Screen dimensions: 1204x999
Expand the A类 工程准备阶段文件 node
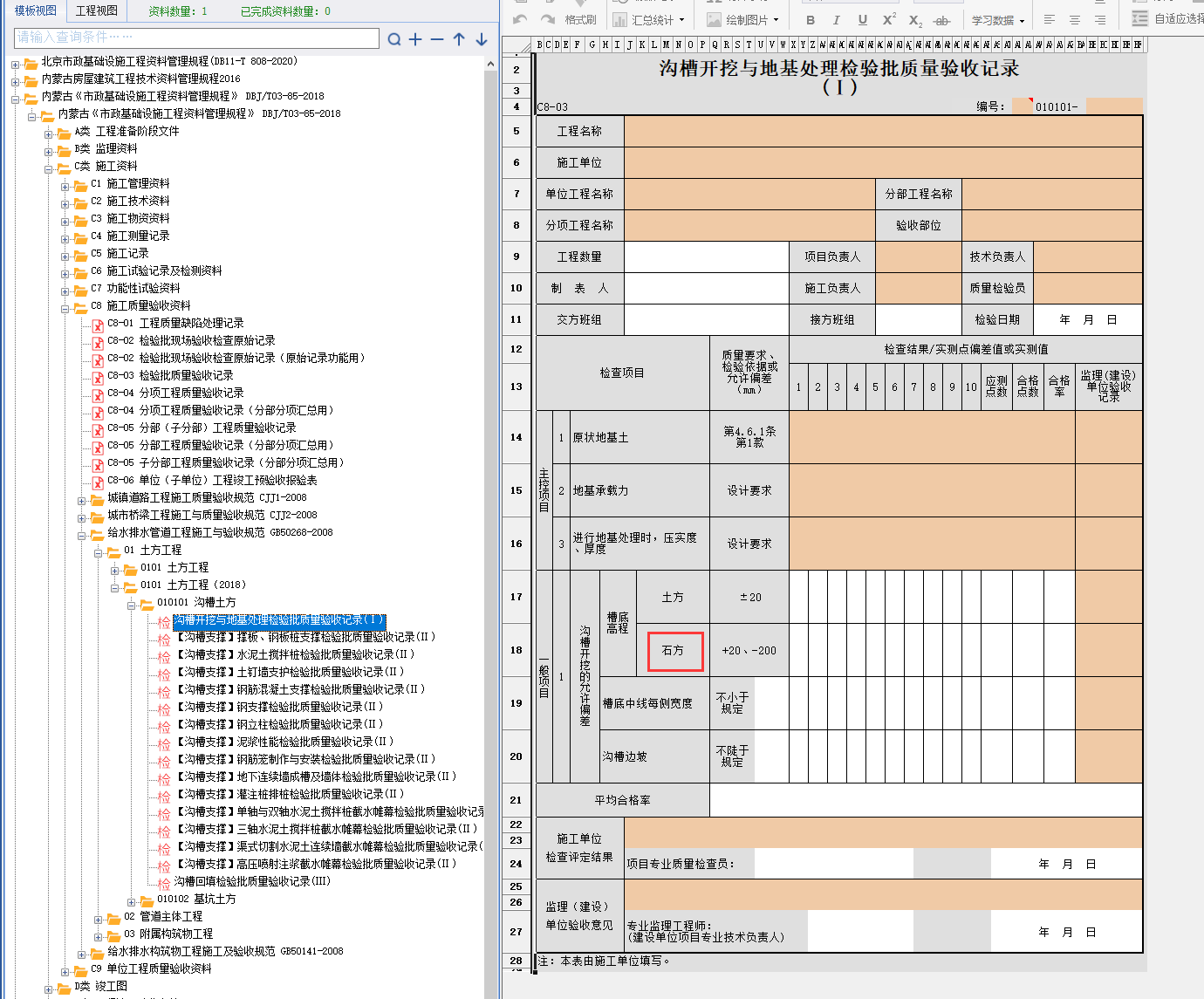49,133
